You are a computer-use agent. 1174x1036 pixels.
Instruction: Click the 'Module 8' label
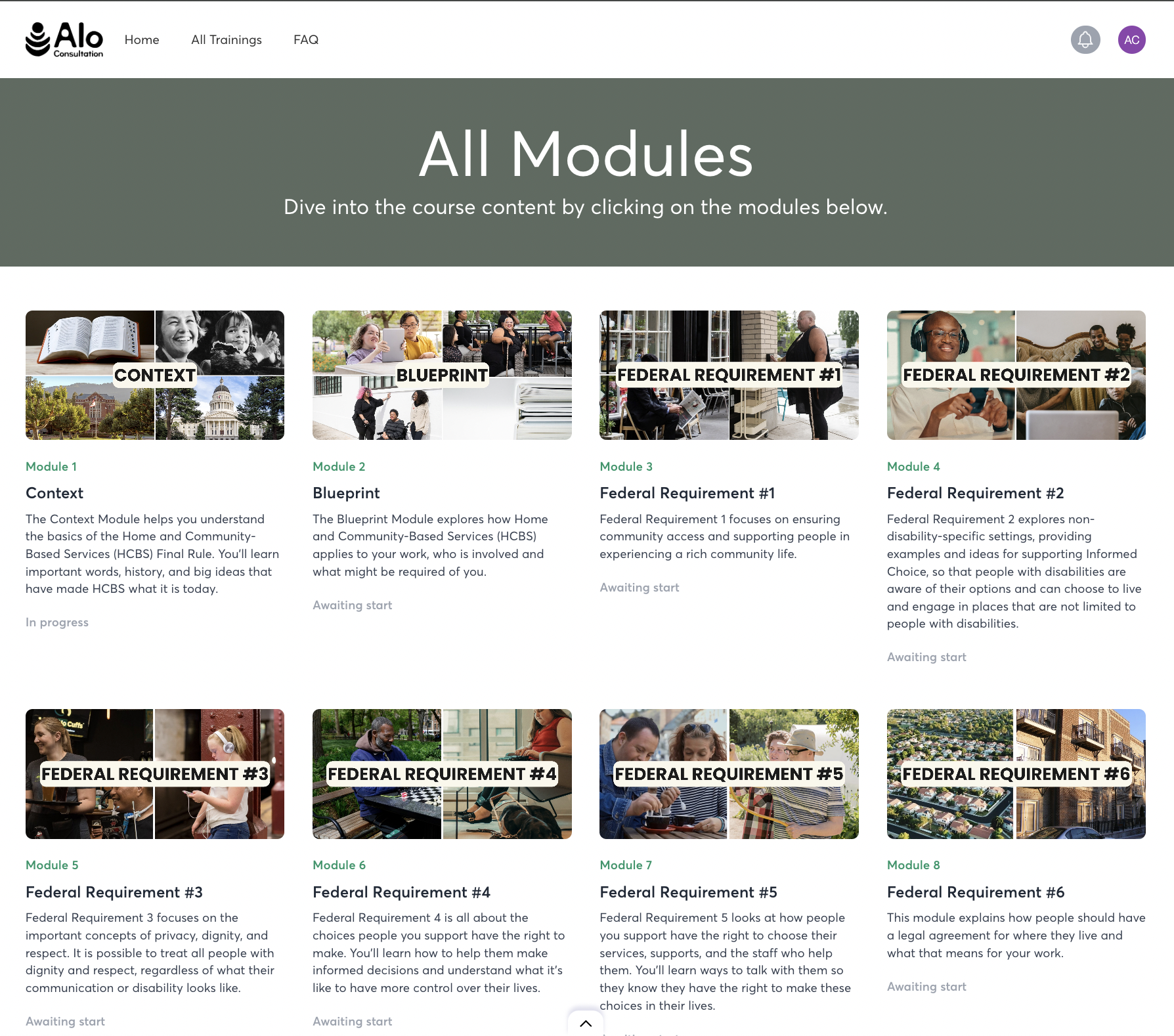point(913,865)
